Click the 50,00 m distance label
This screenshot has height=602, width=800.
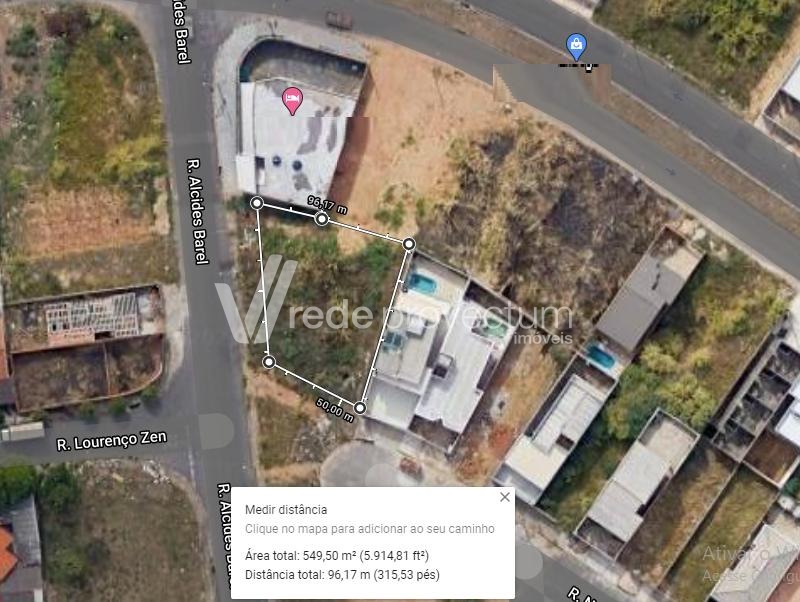point(335,410)
